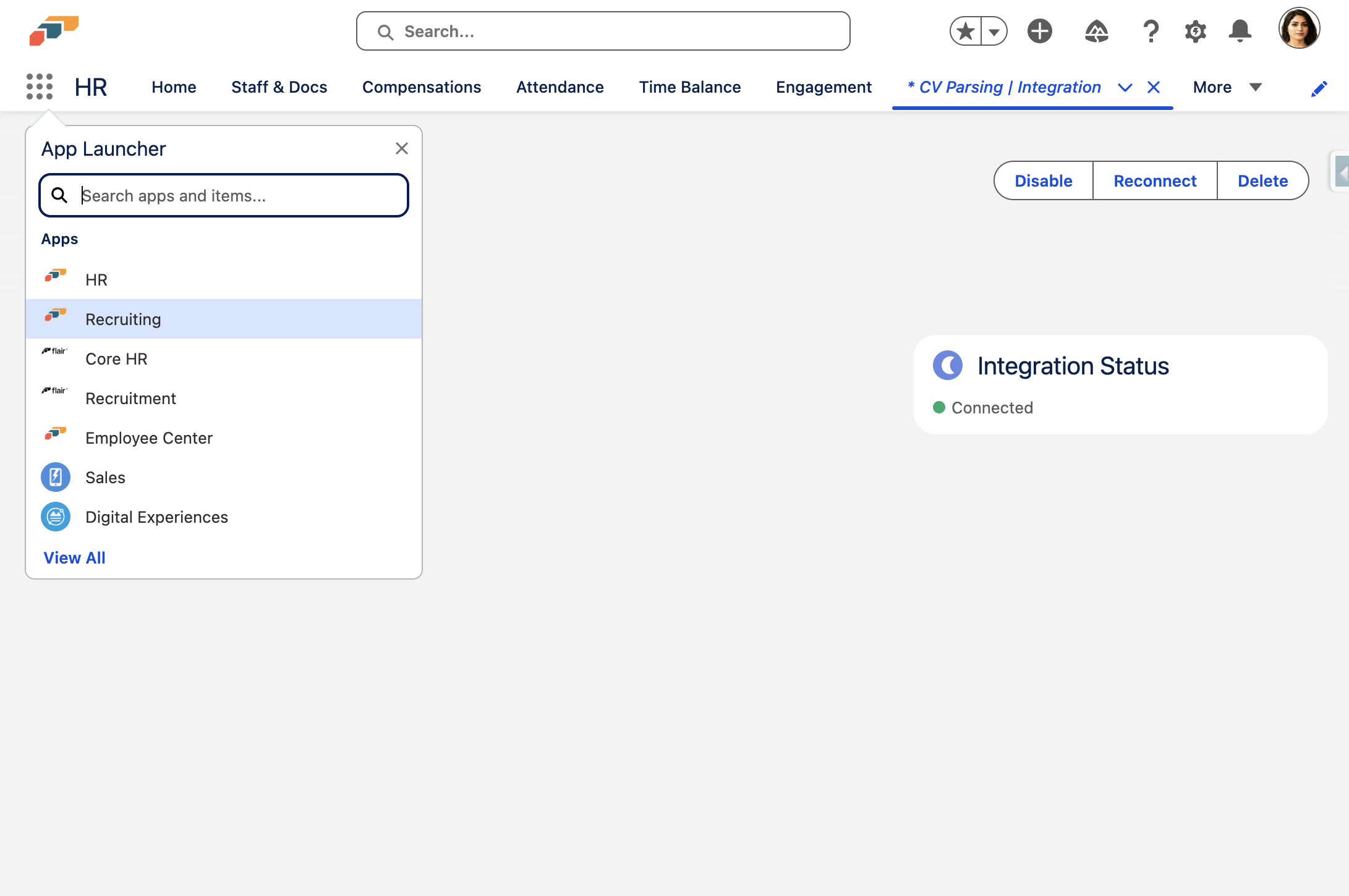Click the favorites star icon
Image resolution: width=1349 pixels, height=896 pixels.
966,31
